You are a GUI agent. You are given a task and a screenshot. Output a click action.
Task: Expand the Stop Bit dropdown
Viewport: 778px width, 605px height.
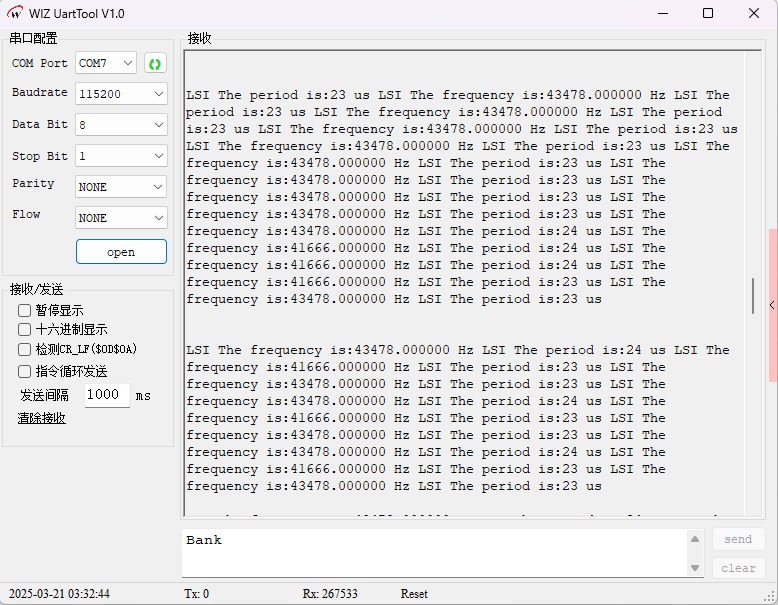(x=121, y=156)
